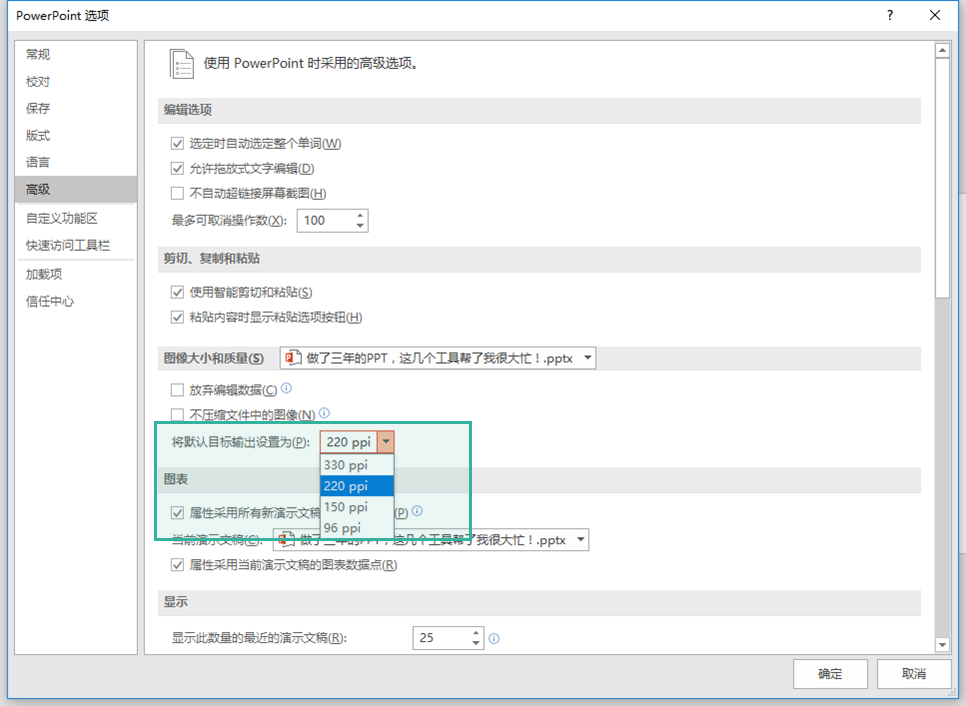
Task: Open the 当前演示文稿 file dropdown arrow
Action: pos(580,540)
